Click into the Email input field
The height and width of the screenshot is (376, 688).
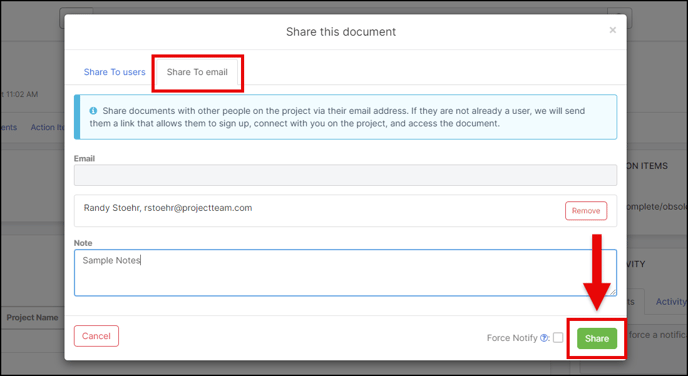click(x=345, y=175)
